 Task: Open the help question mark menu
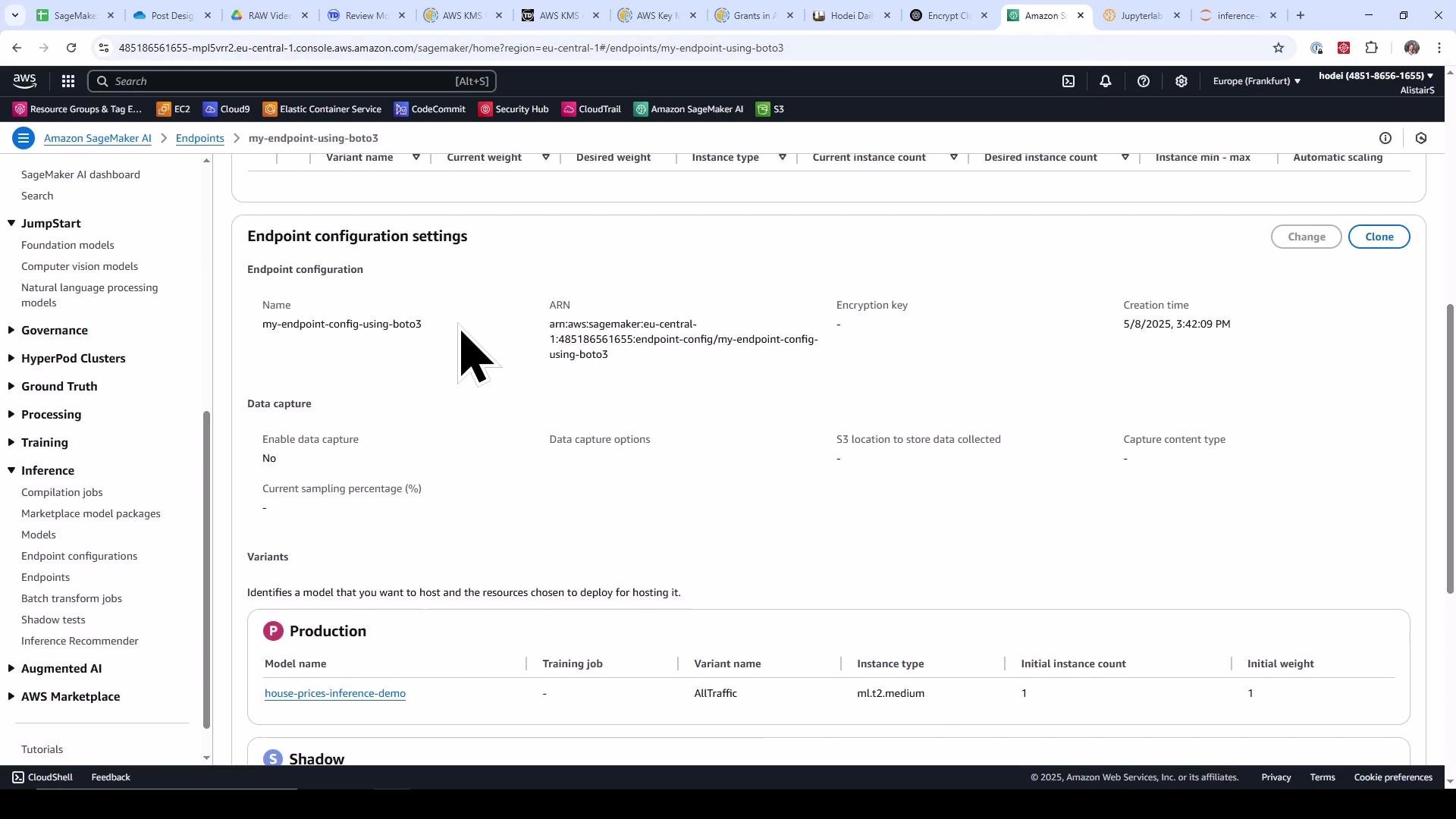[1144, 81]
